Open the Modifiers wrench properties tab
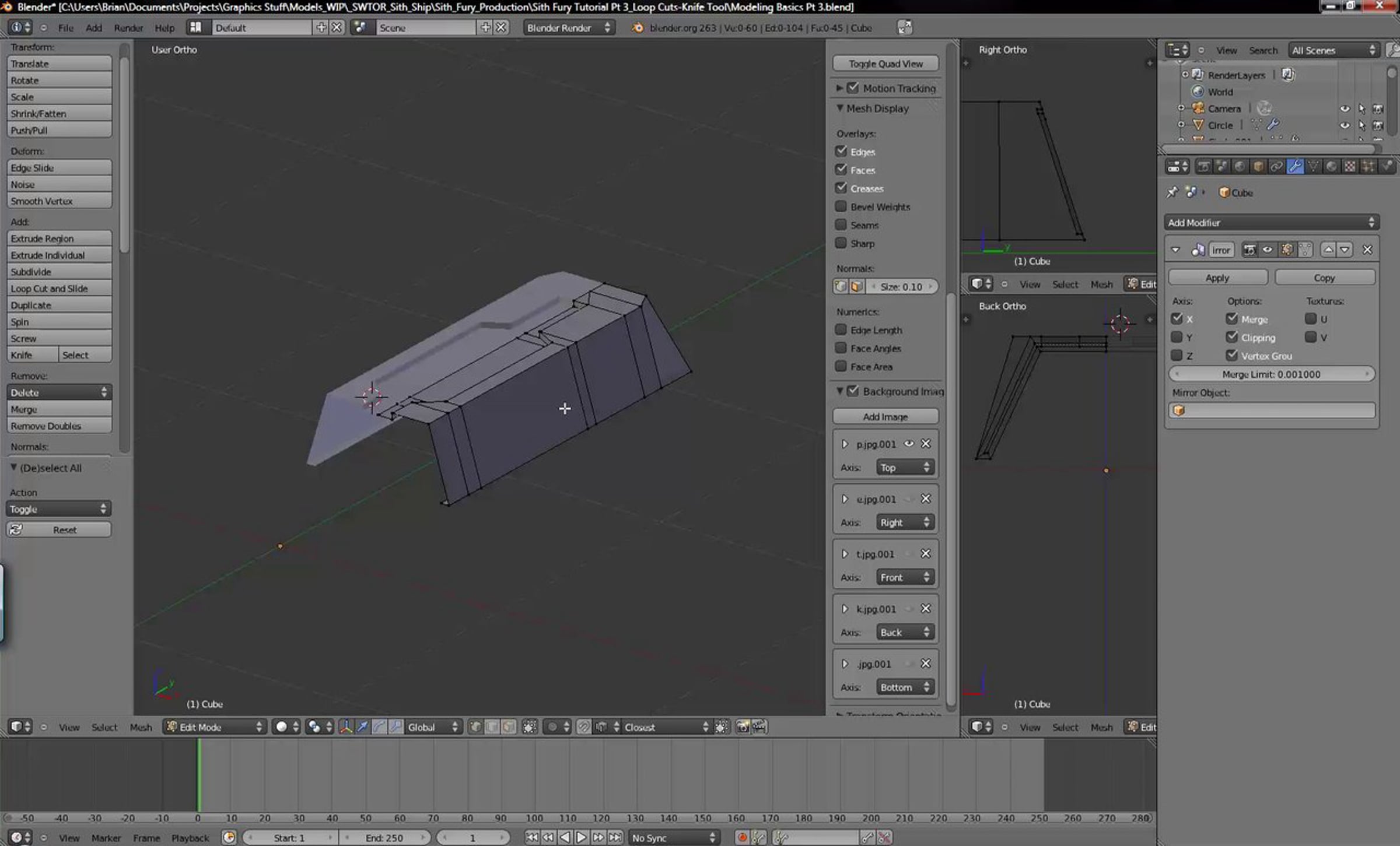Viewport: 1400px width, 846px height. (x=1294, y=167)
